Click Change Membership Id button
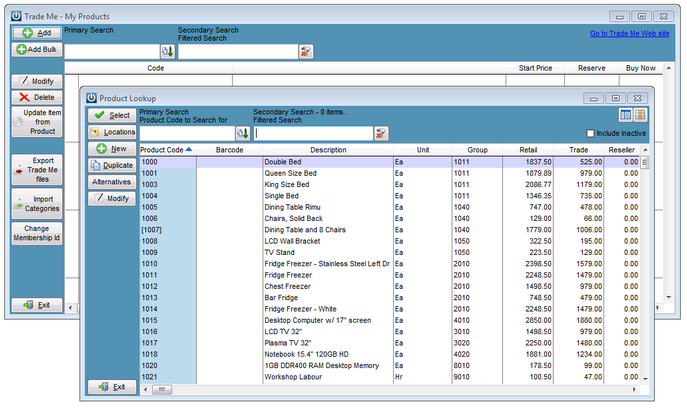687x408 pixels. click(x=37, y=233)
